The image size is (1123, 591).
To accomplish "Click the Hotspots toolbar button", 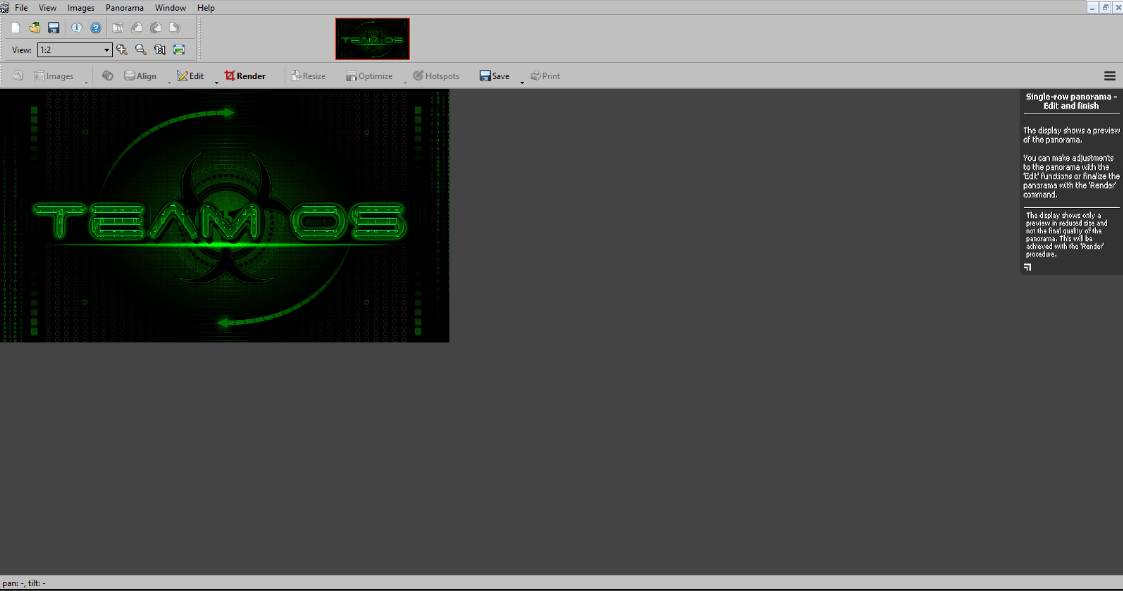I will tap(436, 76).
